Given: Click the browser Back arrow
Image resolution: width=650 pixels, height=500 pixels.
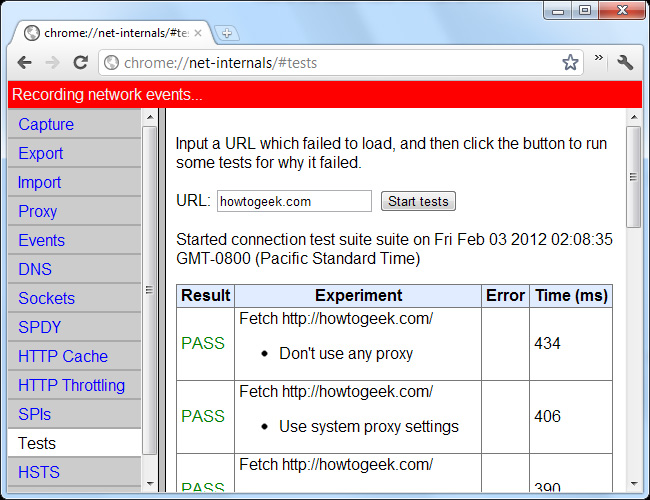Looking at the screenshot, I should (x=25, y=63).
